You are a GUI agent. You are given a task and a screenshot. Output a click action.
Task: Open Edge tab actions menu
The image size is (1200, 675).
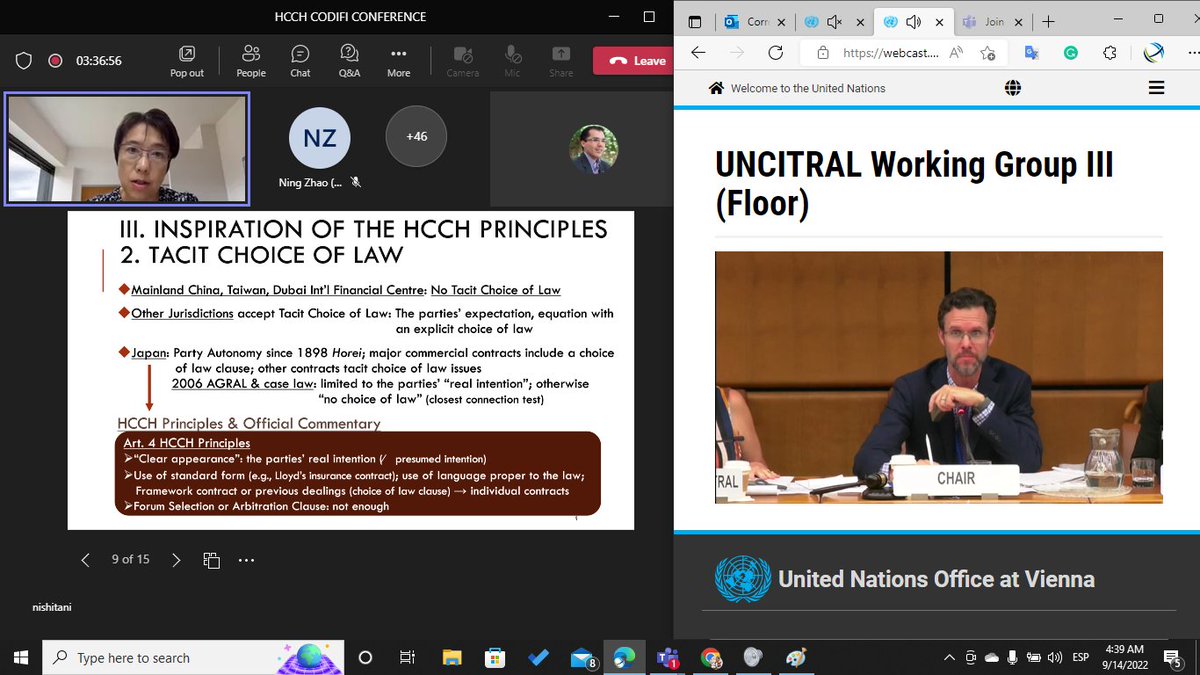[695, 21]
